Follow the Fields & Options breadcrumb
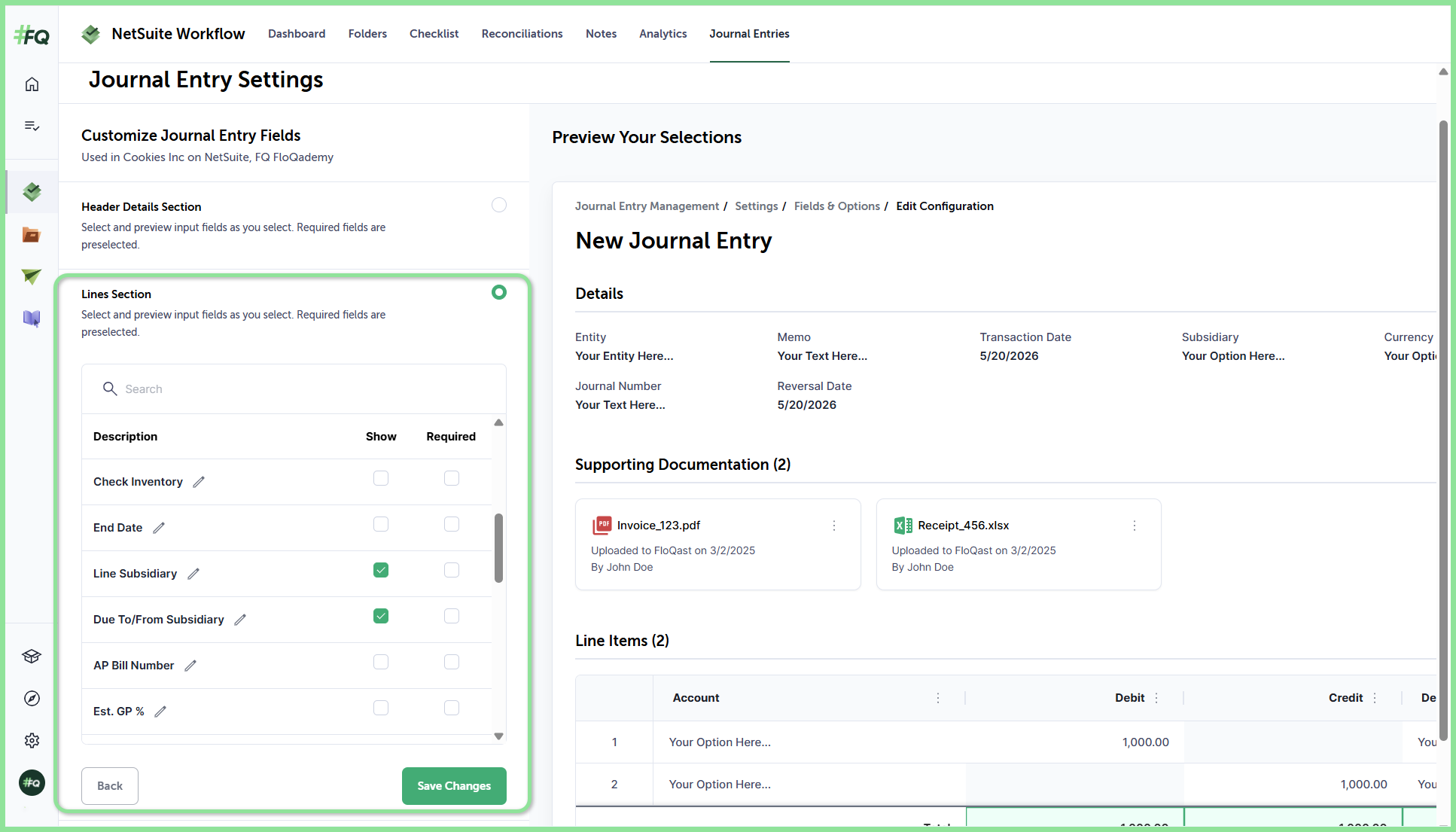 pyautogui.click(x=837, y=206)
